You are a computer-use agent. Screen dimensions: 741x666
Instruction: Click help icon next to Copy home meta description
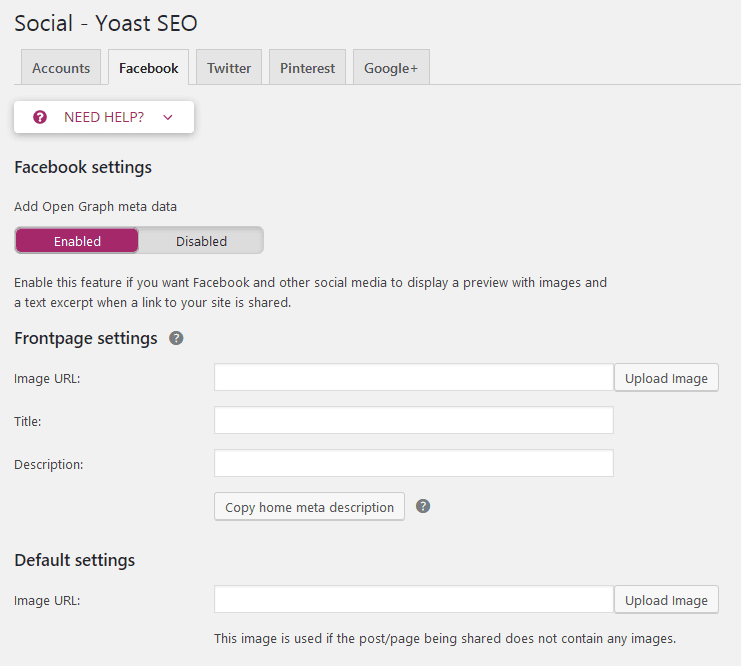pos(423,506)
